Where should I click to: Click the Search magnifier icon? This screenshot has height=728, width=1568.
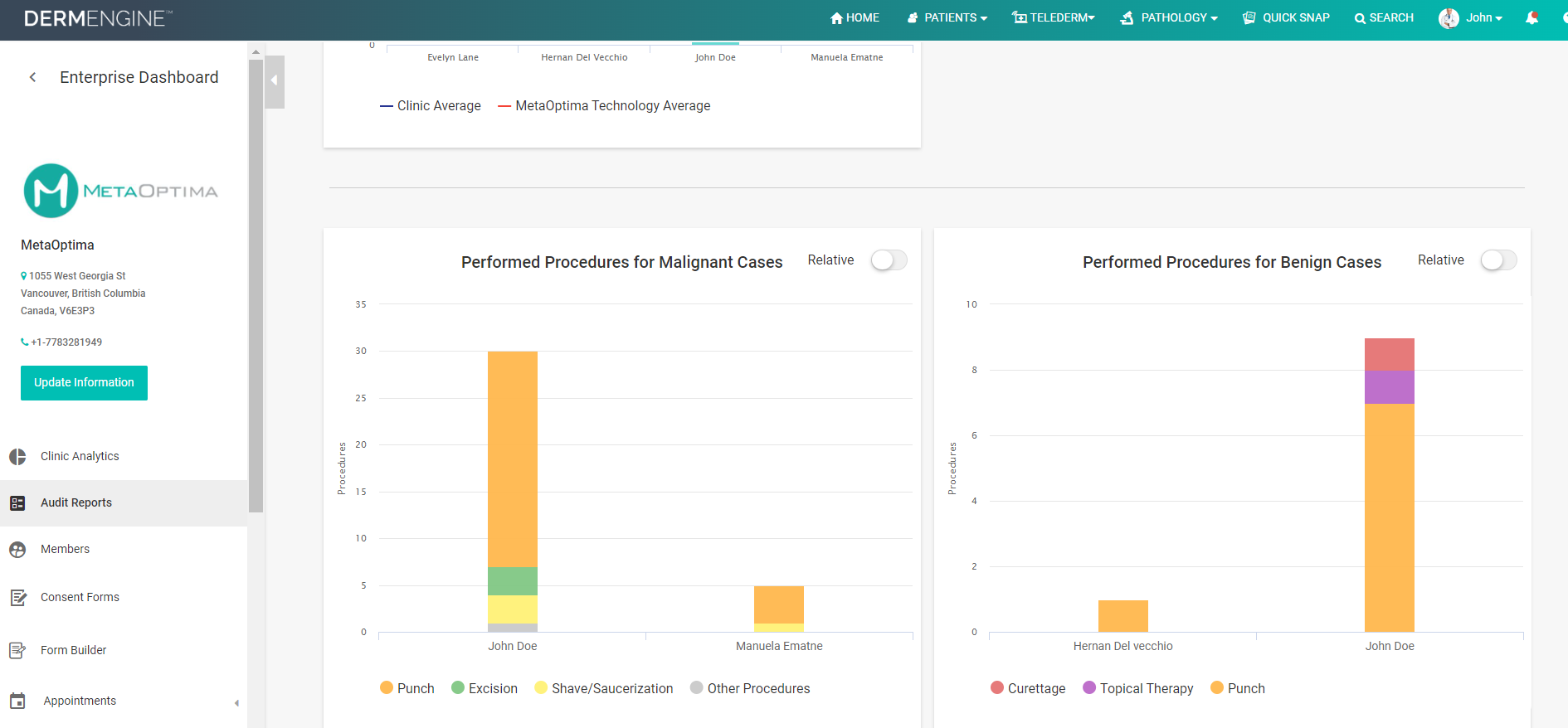coord(1360,18)
